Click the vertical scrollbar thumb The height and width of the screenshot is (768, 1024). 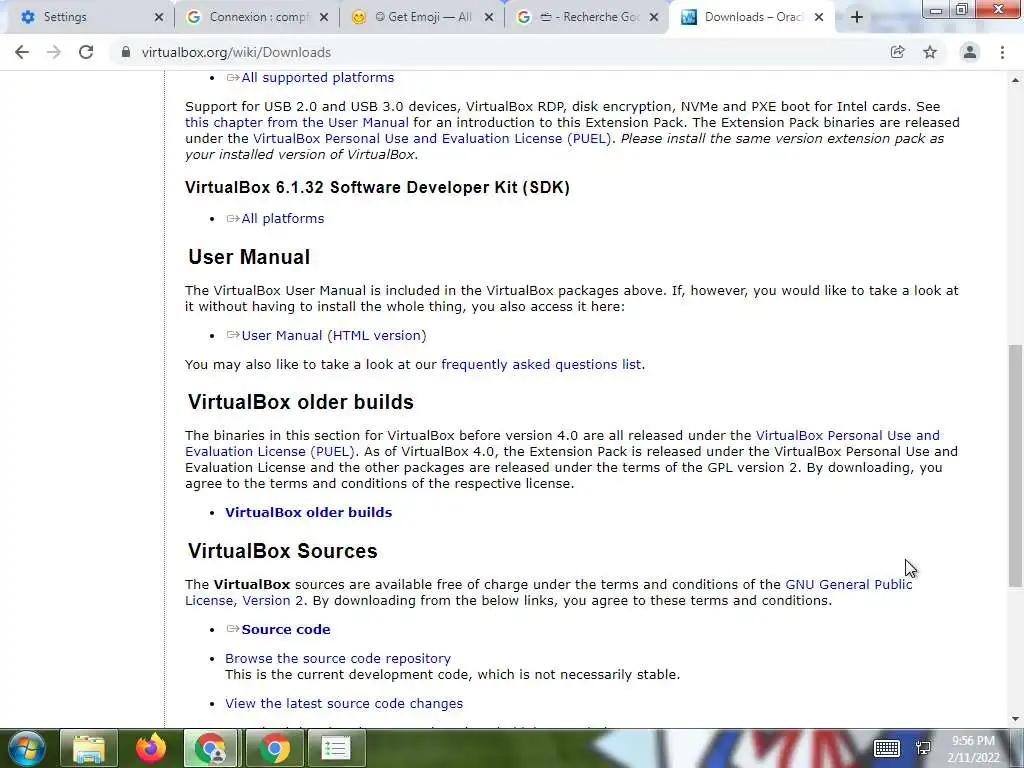(1015, 465)
